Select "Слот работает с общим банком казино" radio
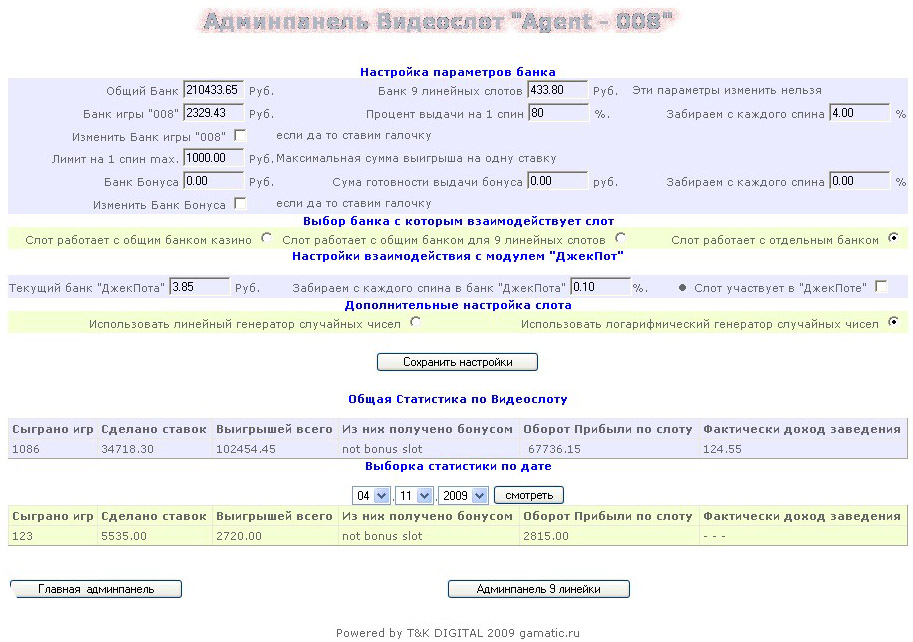 [x=266, y=239]
